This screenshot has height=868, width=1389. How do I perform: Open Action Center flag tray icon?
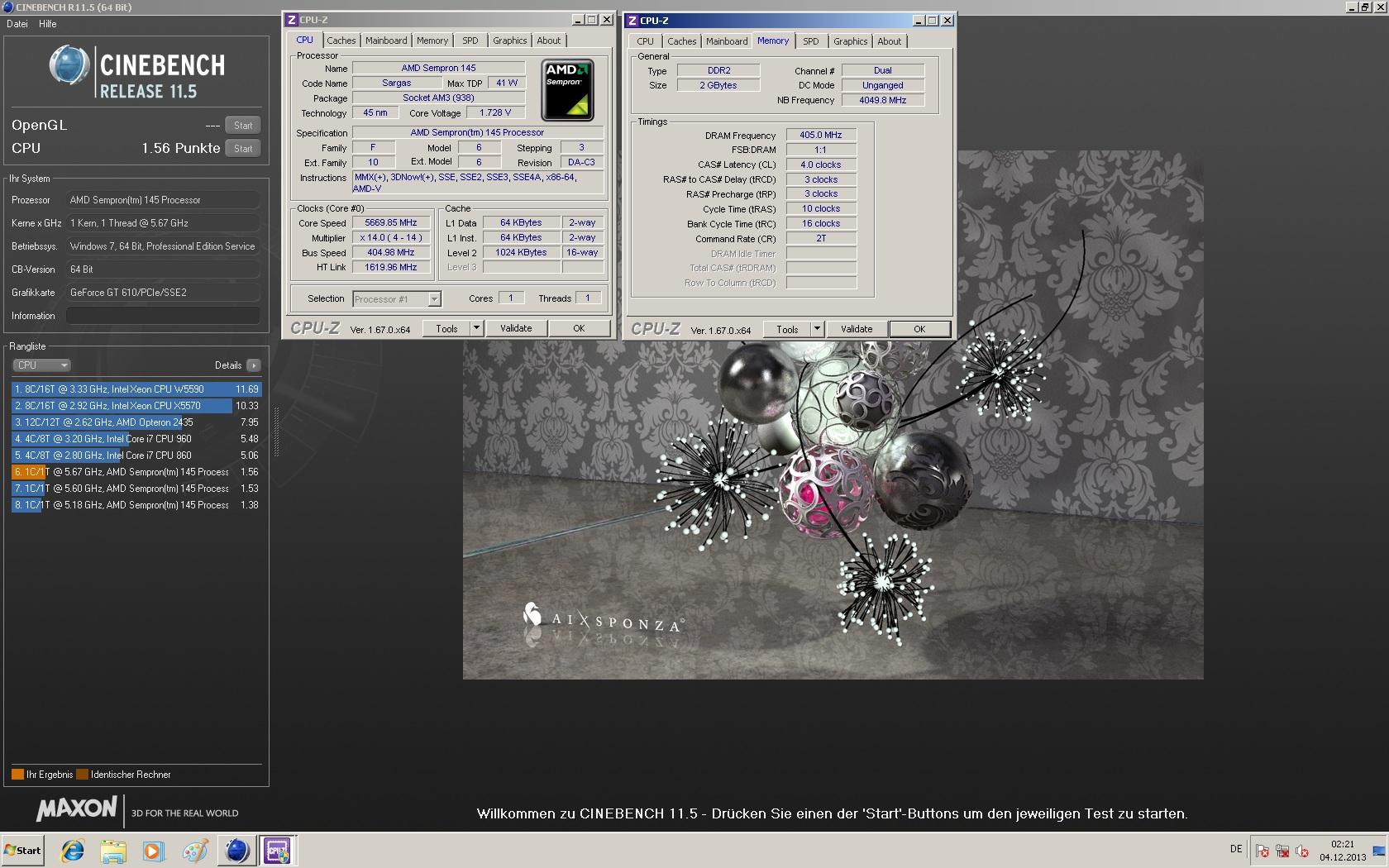pyautogui.click(x=1263, y=851)
